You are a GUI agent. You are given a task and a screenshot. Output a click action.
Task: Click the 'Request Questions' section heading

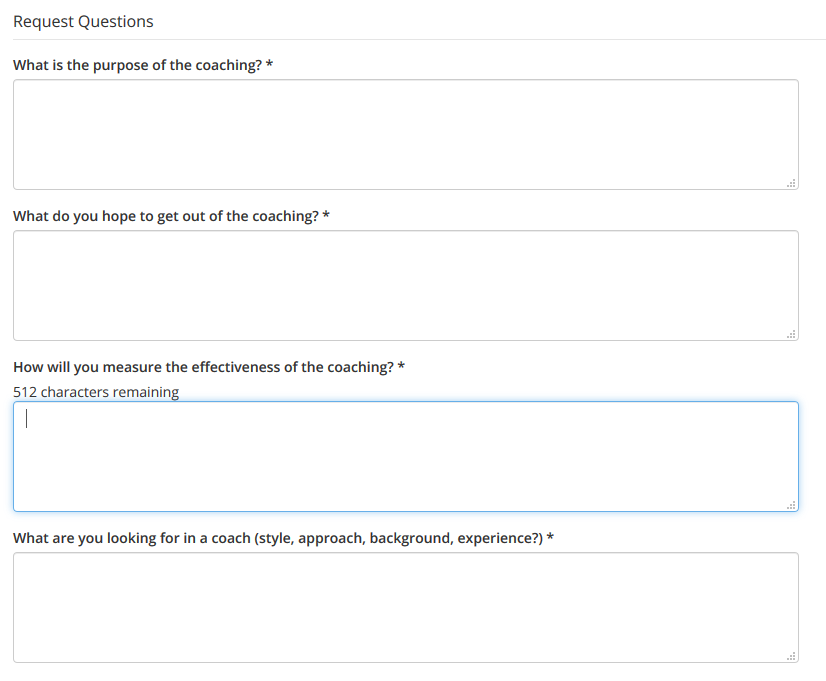(x=83, y=21)
